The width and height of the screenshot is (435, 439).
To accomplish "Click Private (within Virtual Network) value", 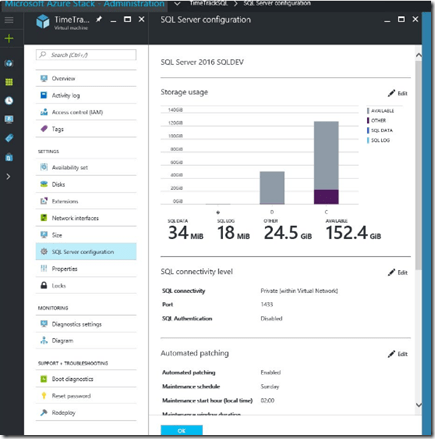I will (x=299, y=291).
